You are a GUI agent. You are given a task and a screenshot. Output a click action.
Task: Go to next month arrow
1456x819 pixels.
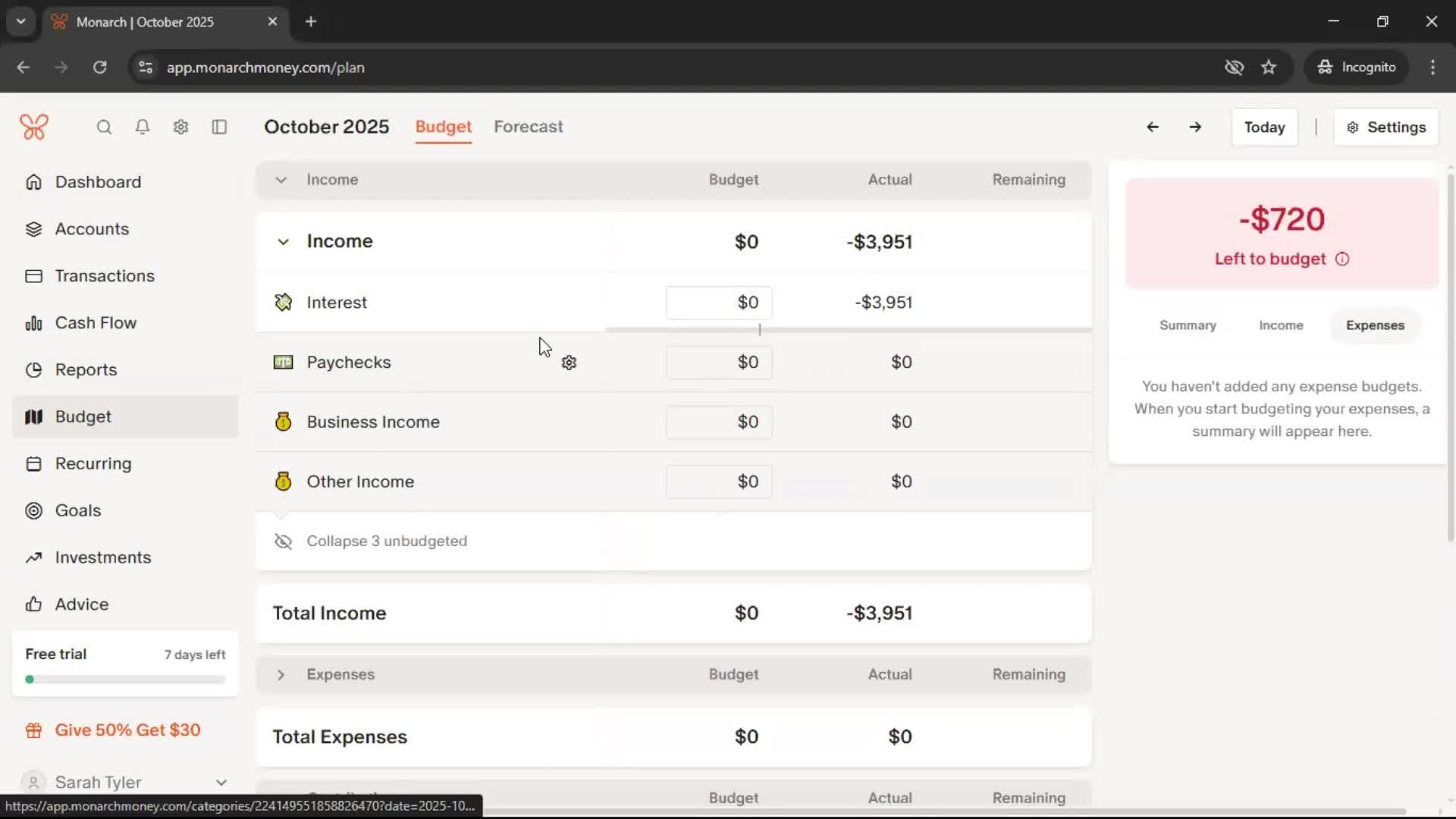(x=1195, y=127)
